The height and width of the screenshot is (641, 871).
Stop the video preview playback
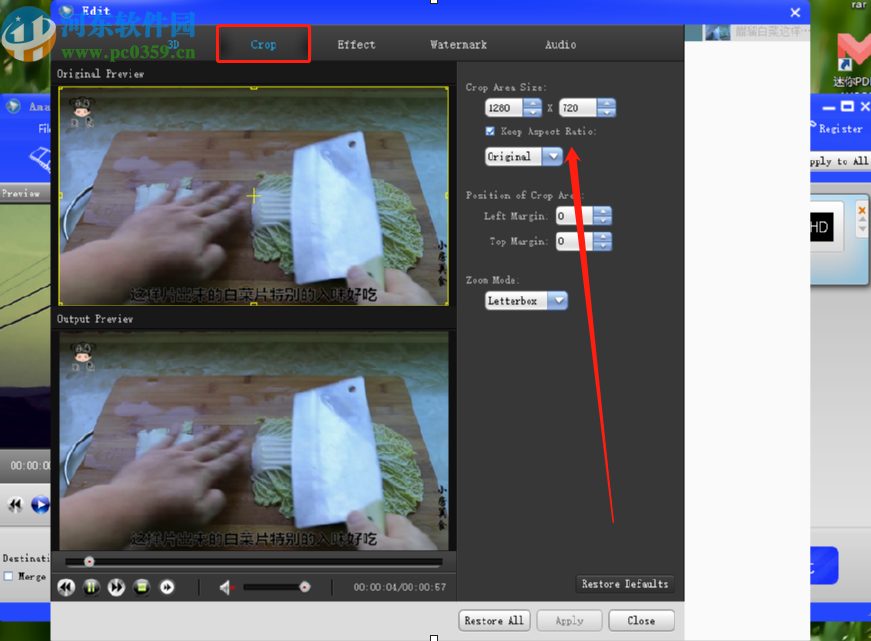pyautogui.click(x=142, y=587)
